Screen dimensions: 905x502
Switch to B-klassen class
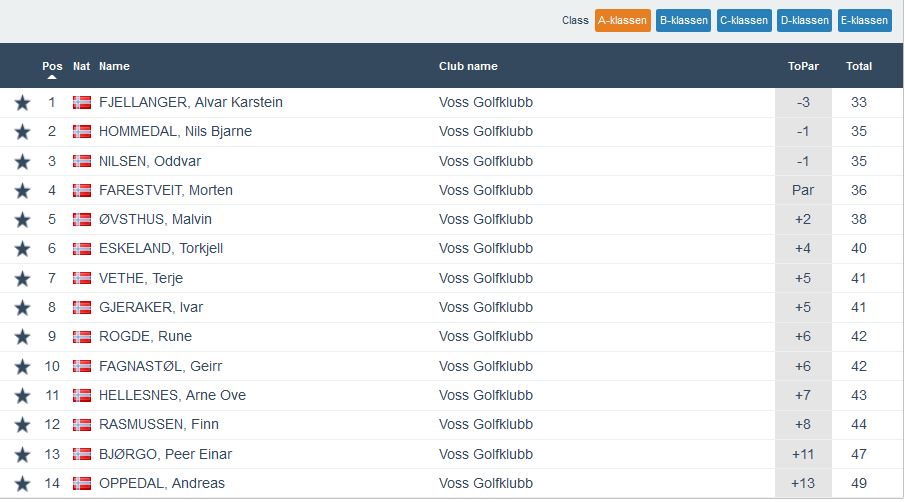pyautogui.click(x=683, y=20)
